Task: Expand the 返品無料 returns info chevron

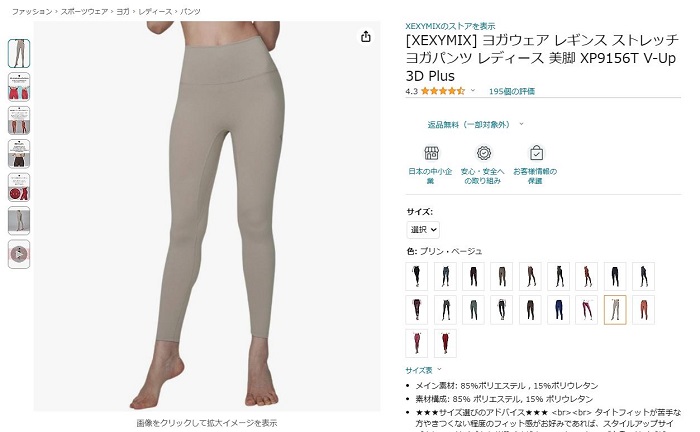Action: [521, 124]
